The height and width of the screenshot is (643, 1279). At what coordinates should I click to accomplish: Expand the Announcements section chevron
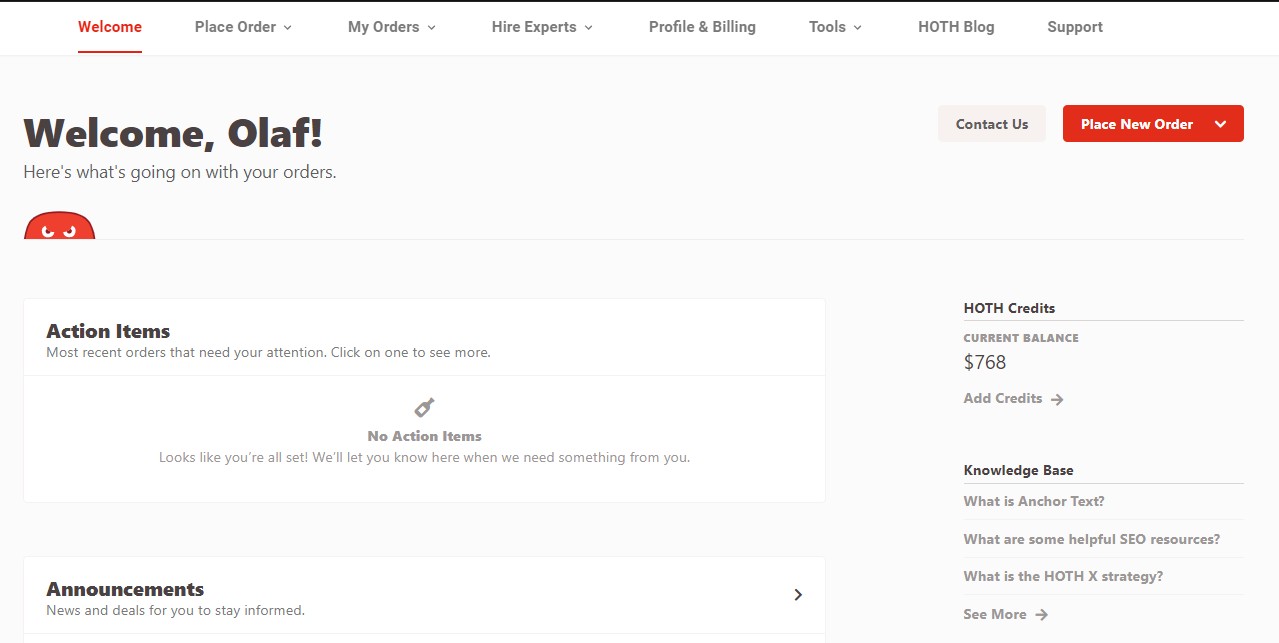point(798,595)
